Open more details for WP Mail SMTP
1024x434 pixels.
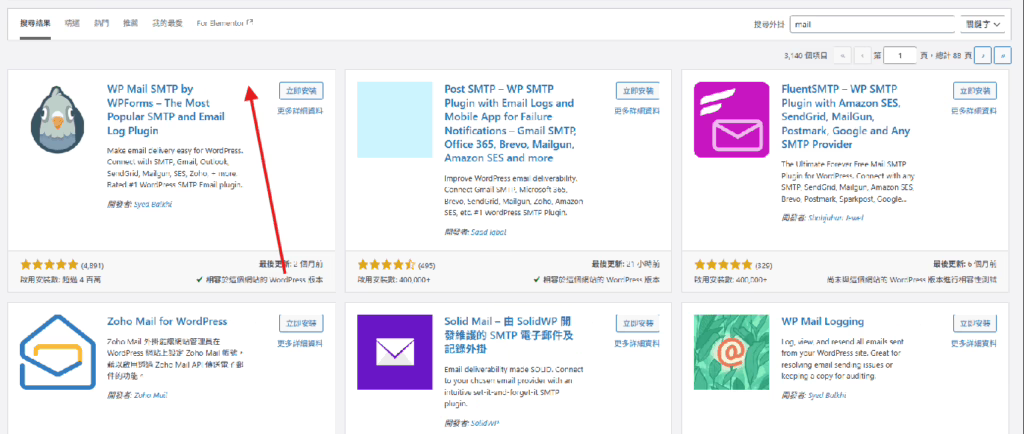coord(300,111)
